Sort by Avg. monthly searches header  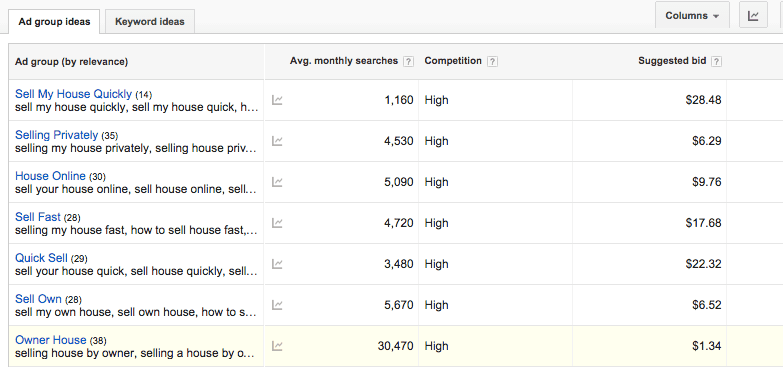[x=344, y=61]
